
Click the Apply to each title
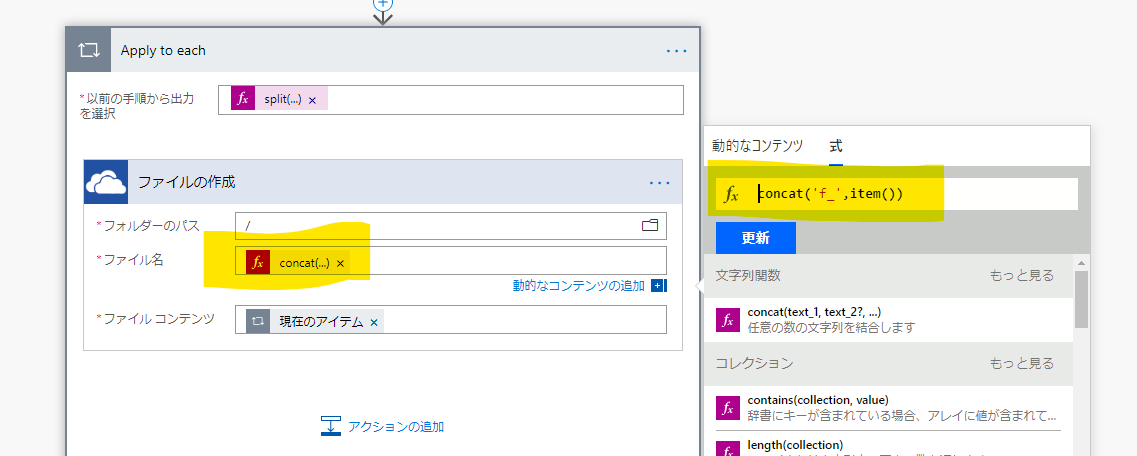pos(163,51)
